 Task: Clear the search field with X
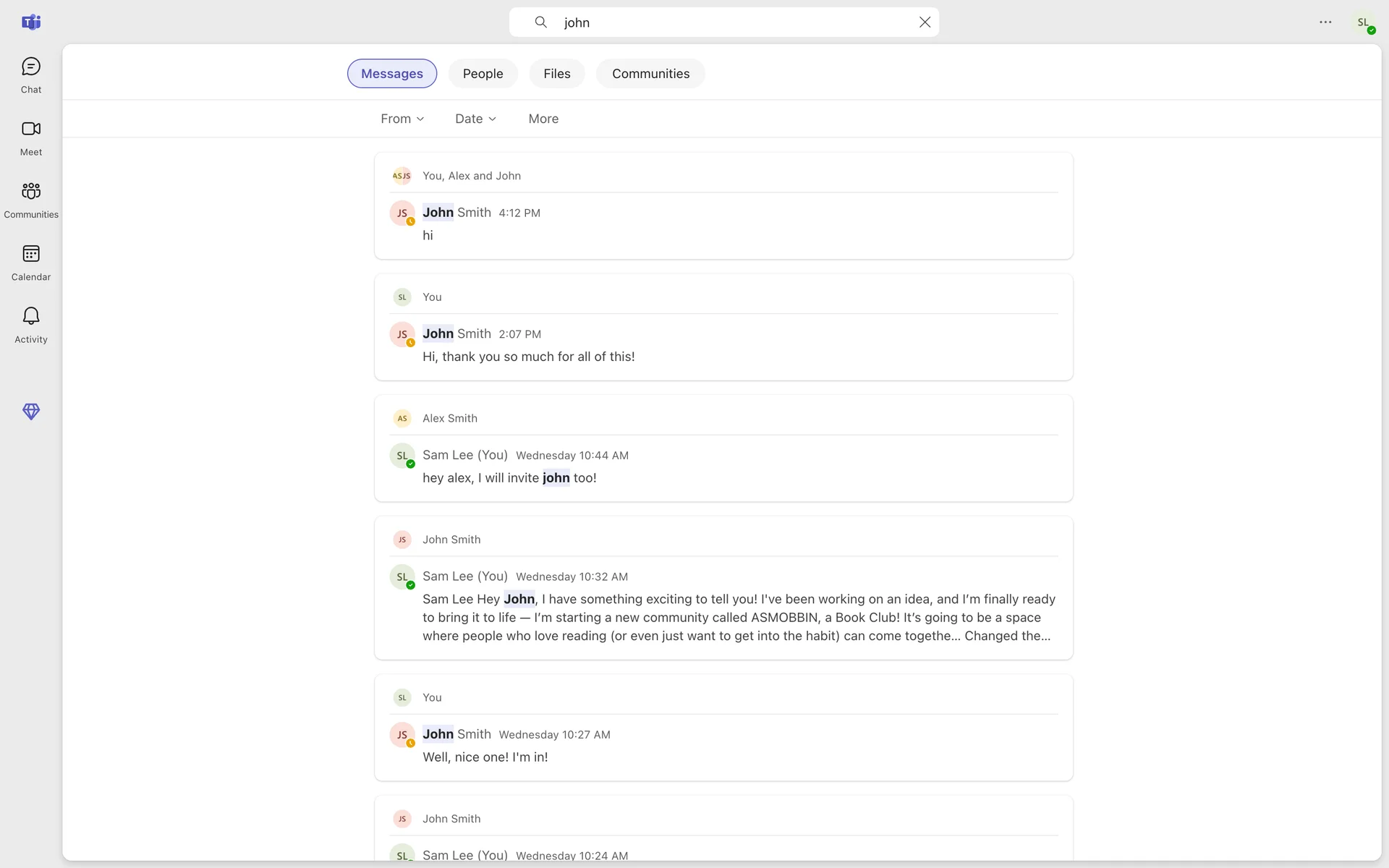coord(925,22)
